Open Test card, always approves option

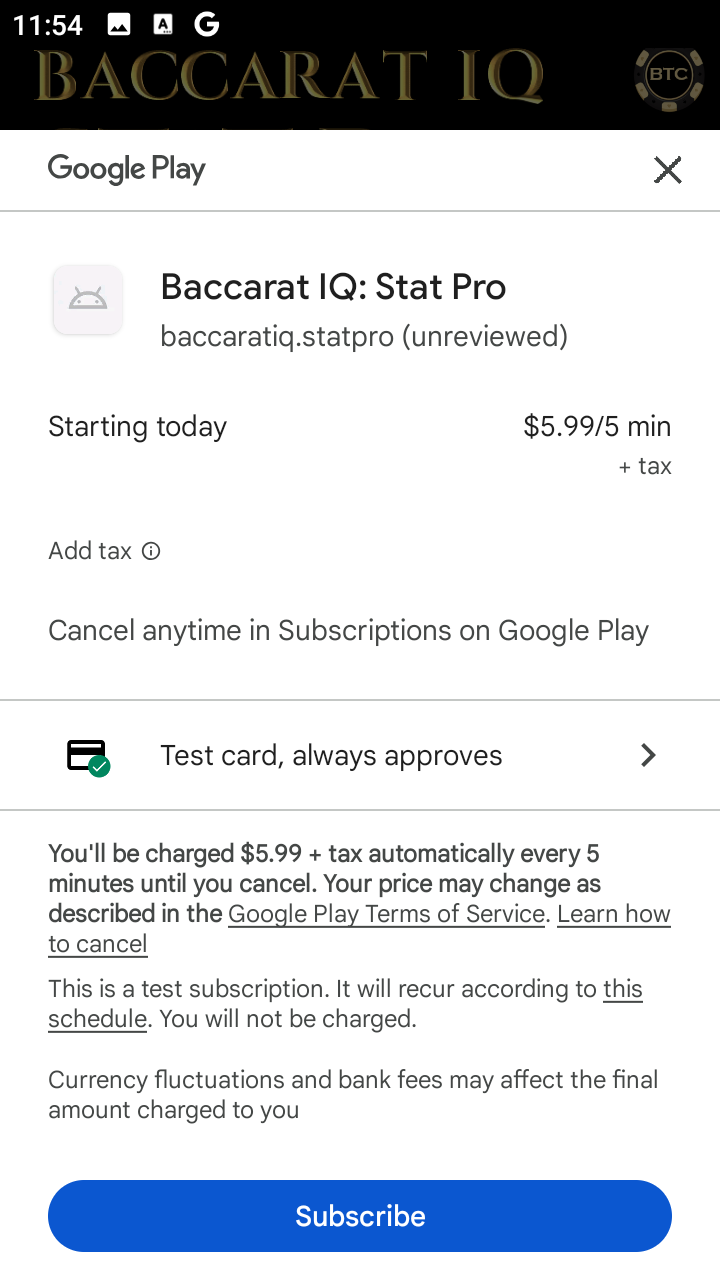[331, 756]
